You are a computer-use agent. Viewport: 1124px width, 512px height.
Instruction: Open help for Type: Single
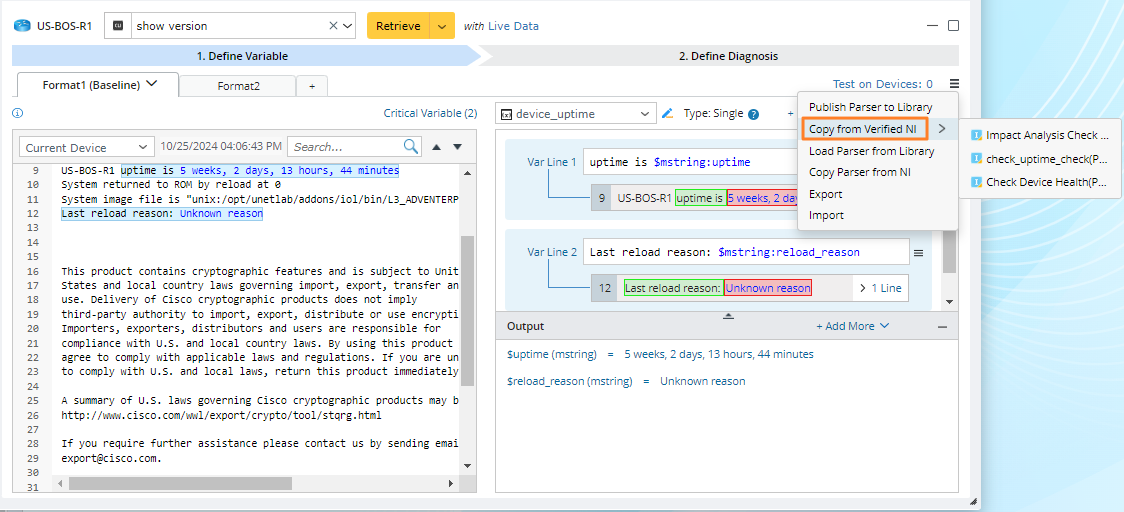(x=753, y=114)
